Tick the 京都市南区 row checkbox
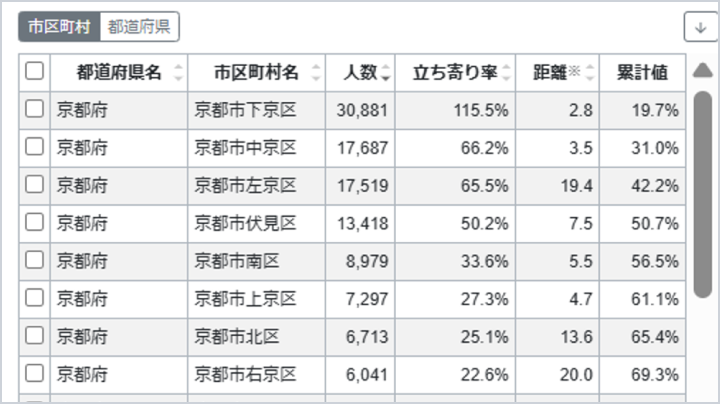This screenshot has height=404, width=720. click(35, 260)
